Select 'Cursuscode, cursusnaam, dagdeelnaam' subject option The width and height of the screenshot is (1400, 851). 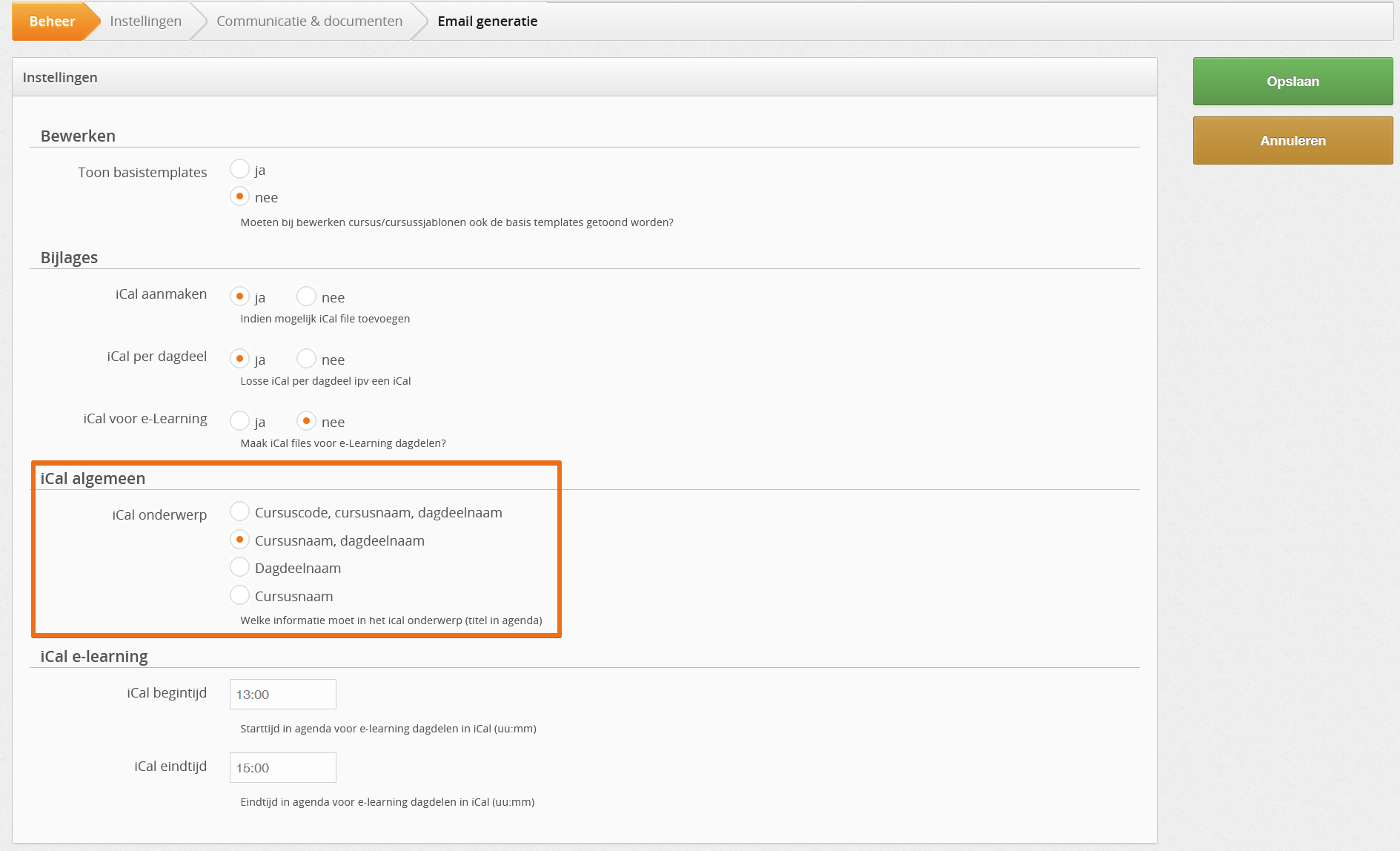pyautogui.click(x=239, y=511)
